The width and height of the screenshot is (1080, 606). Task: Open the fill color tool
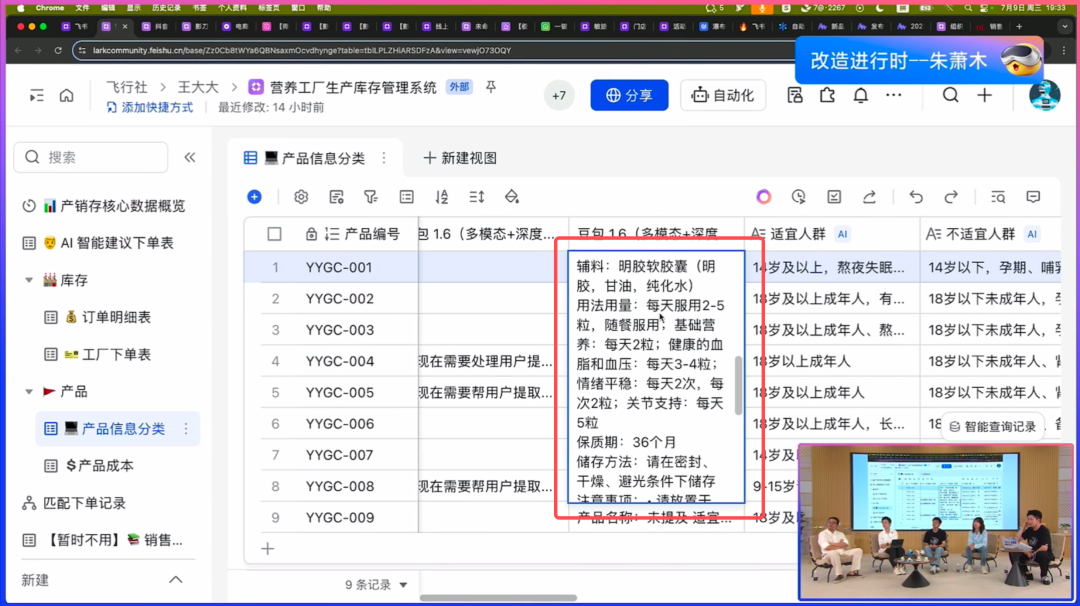click(512, 197)
